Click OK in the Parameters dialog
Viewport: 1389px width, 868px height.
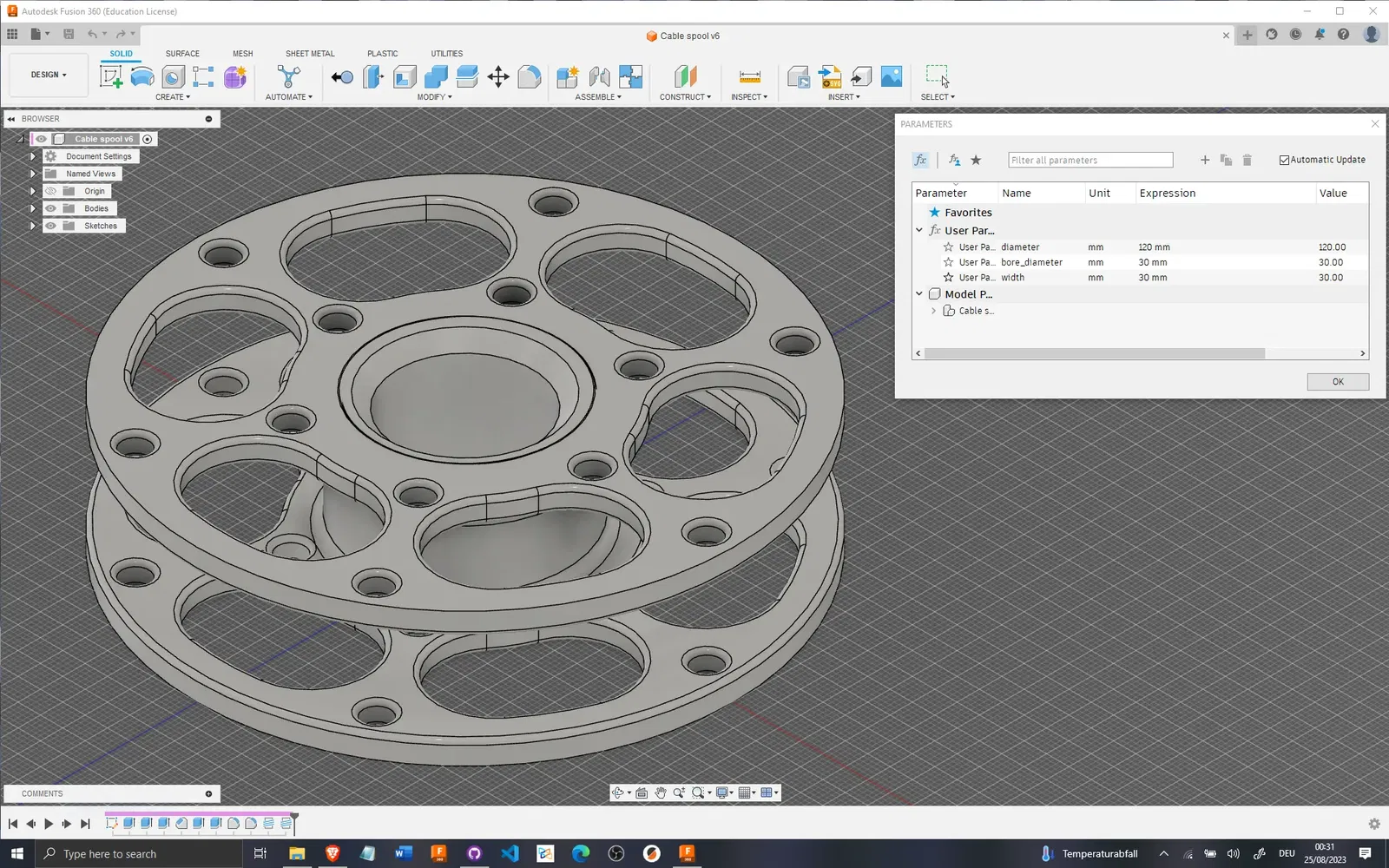(x=1337, y=382)
